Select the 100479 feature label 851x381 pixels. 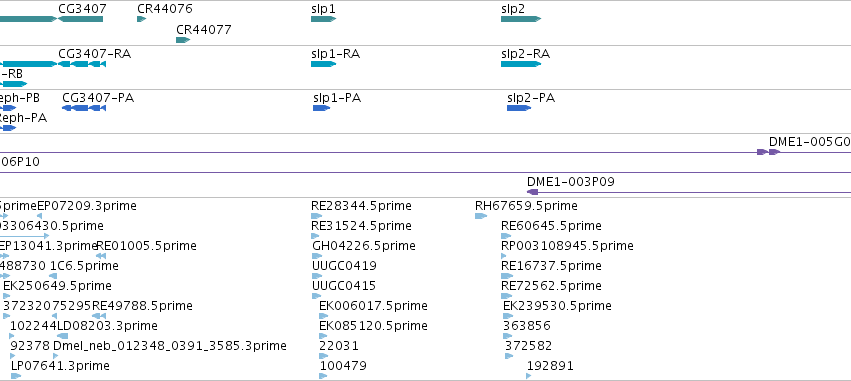point(343,366)
